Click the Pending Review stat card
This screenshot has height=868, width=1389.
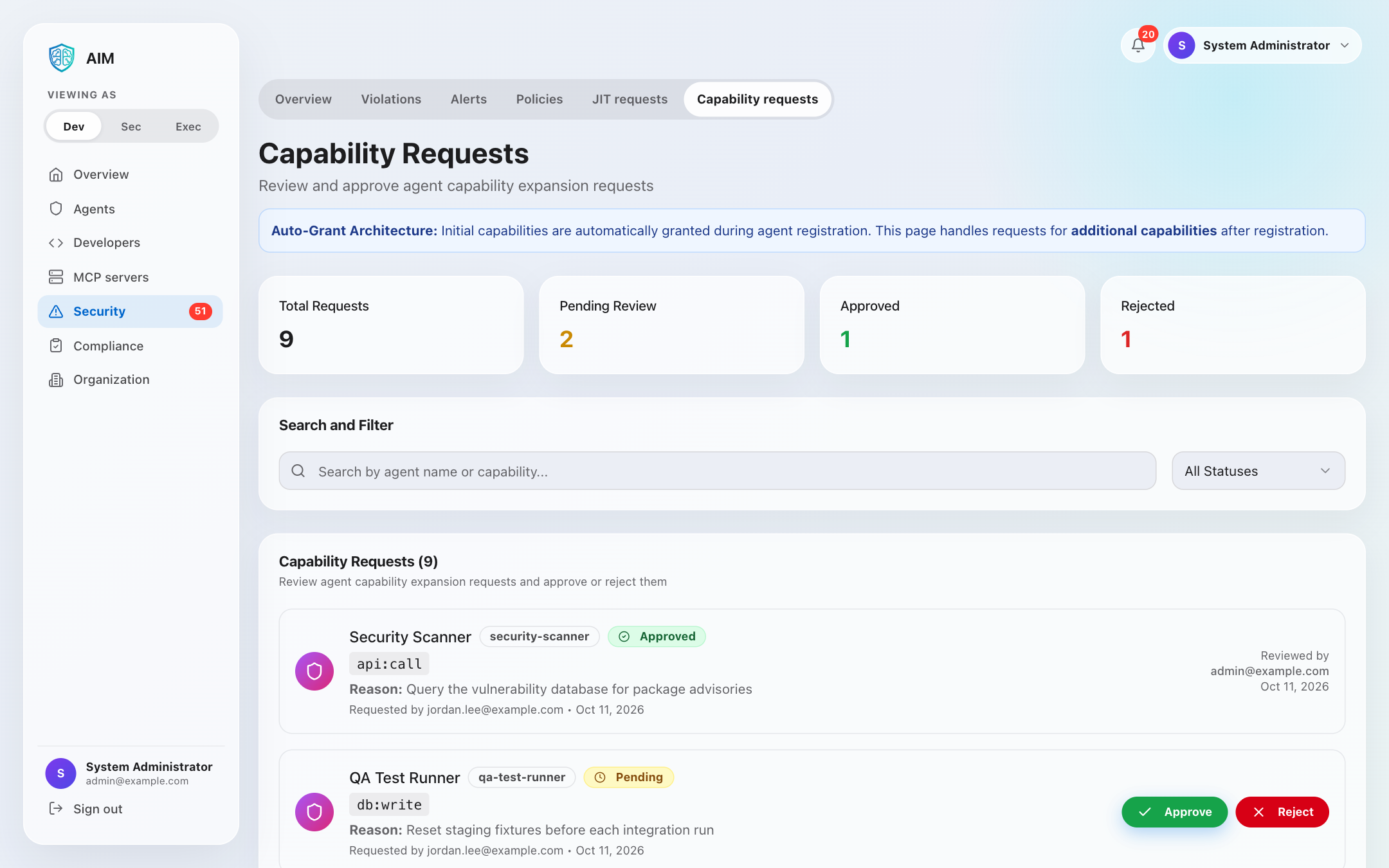tap(671, 325)
